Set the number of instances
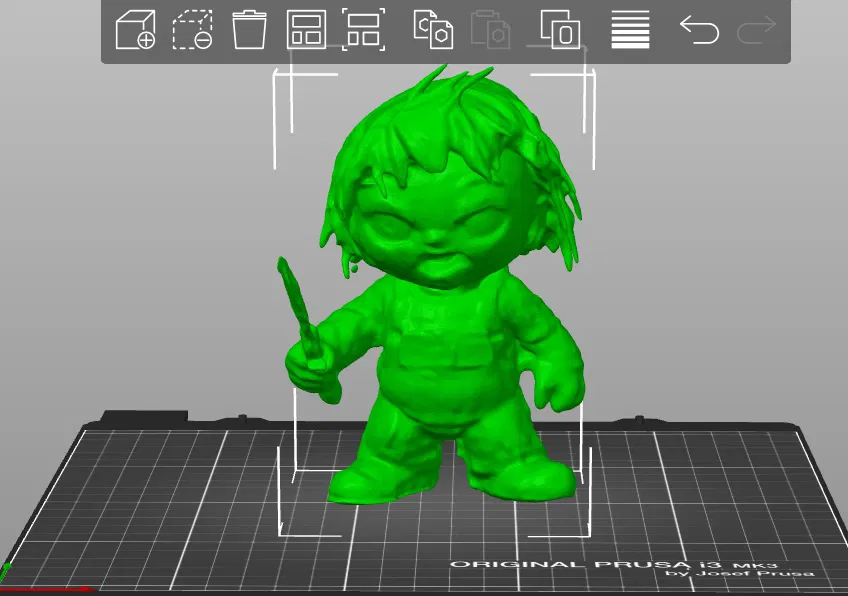 point(556,31)
